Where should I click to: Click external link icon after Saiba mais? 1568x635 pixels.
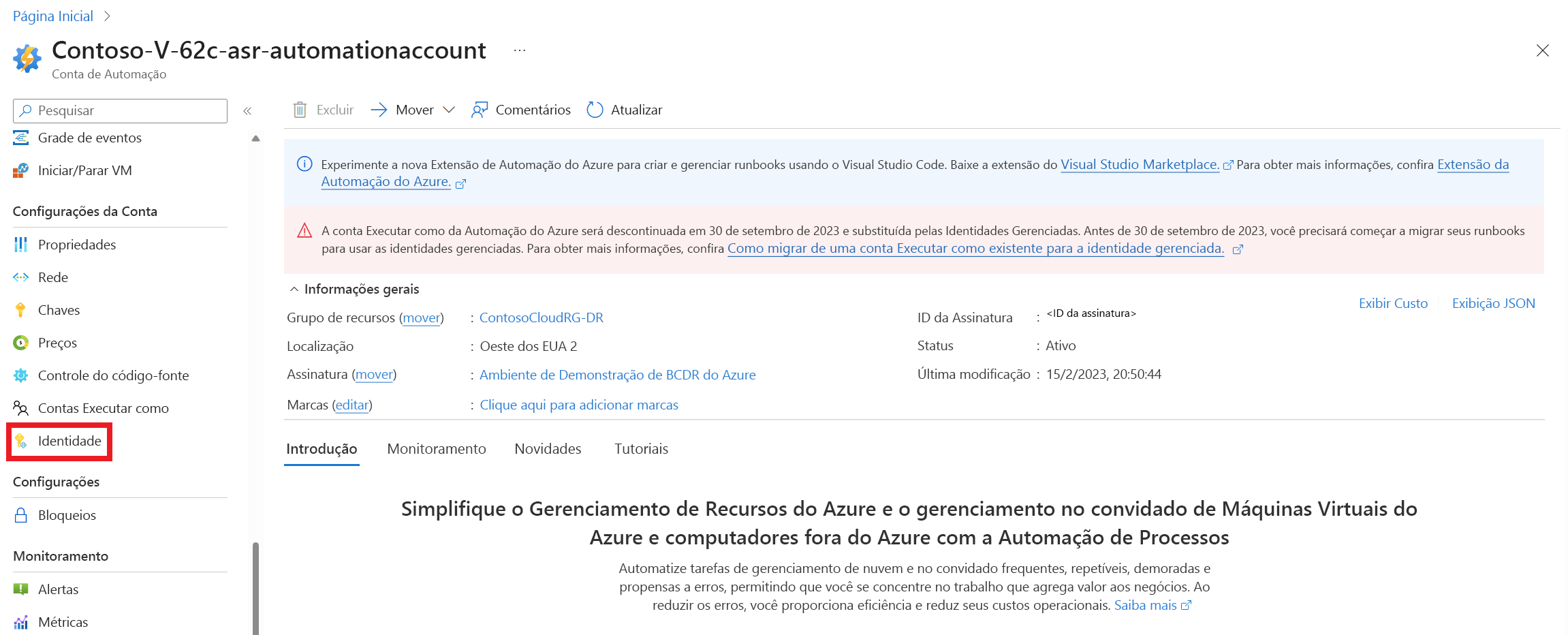1186,605
